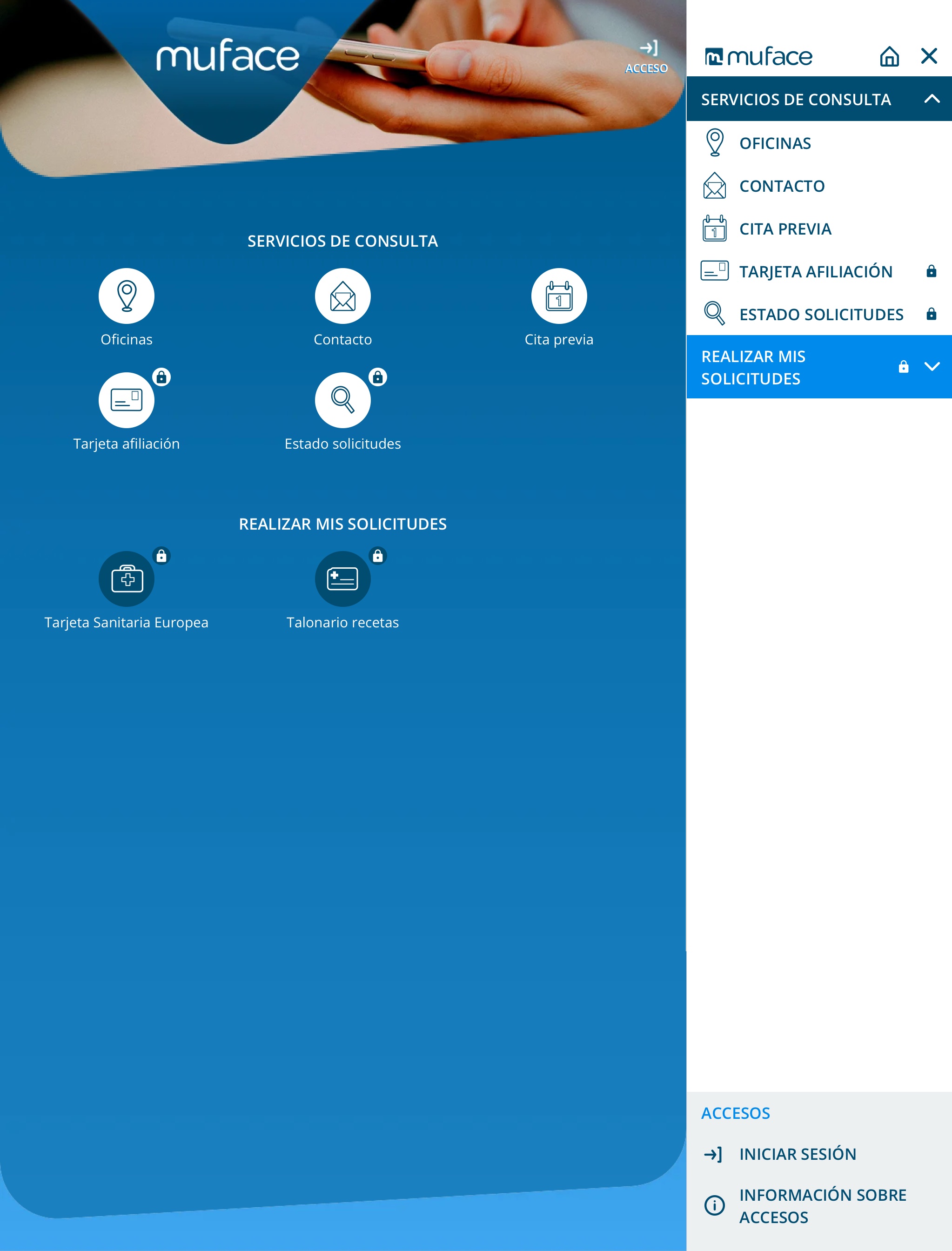This screenshot has width=952, height=1251.
Task: Click the muface logo in side panel
Action: [x=758, y=57]
